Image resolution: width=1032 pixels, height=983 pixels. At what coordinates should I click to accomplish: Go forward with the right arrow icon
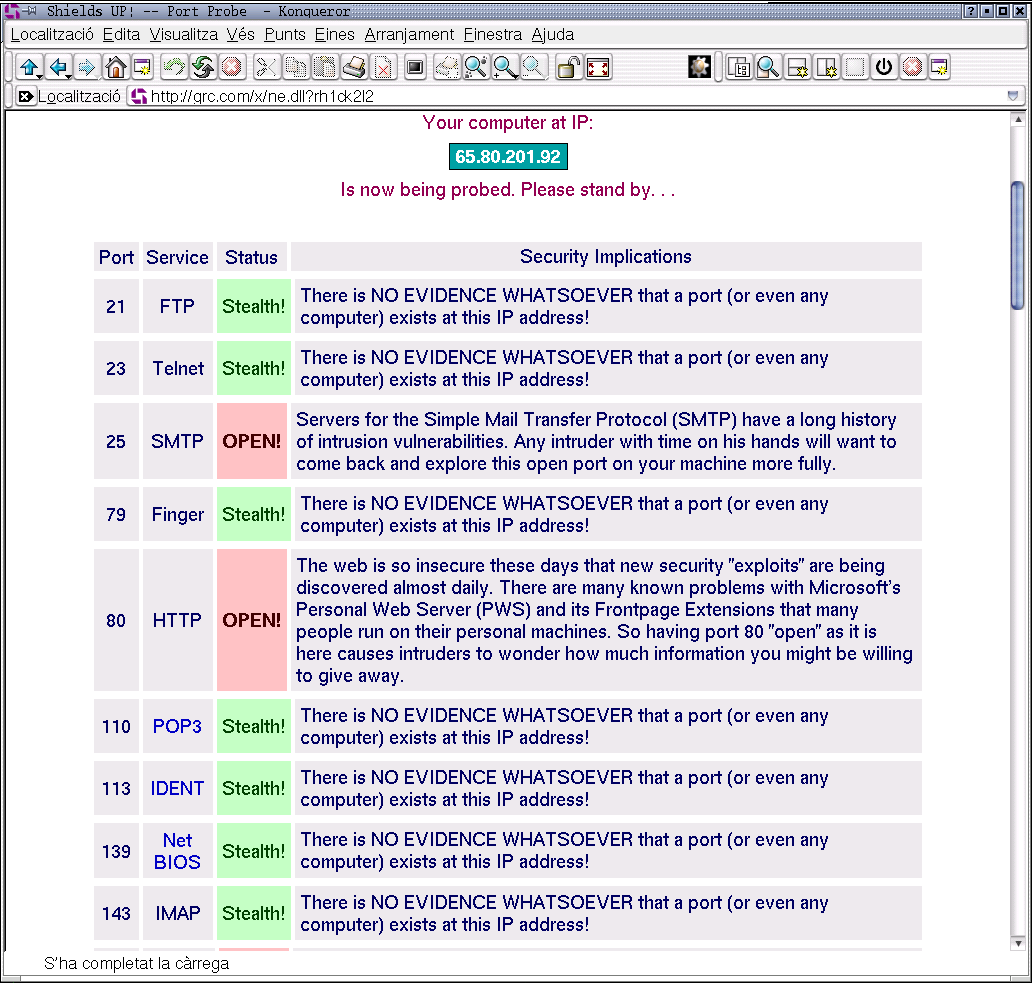pos(87,66)
